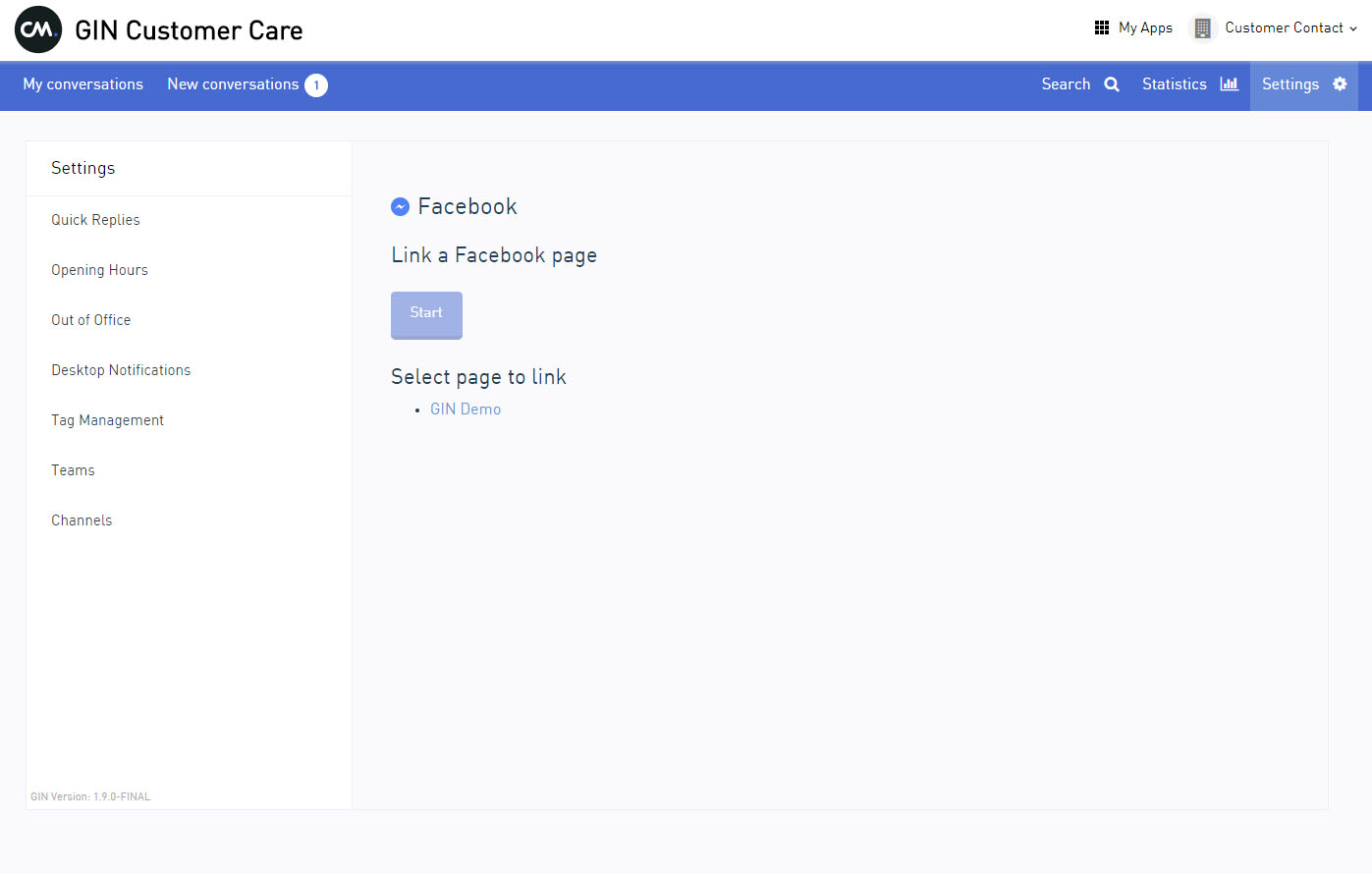Click the CM logo icon
Screen dimensions: 1372x874
38,29
